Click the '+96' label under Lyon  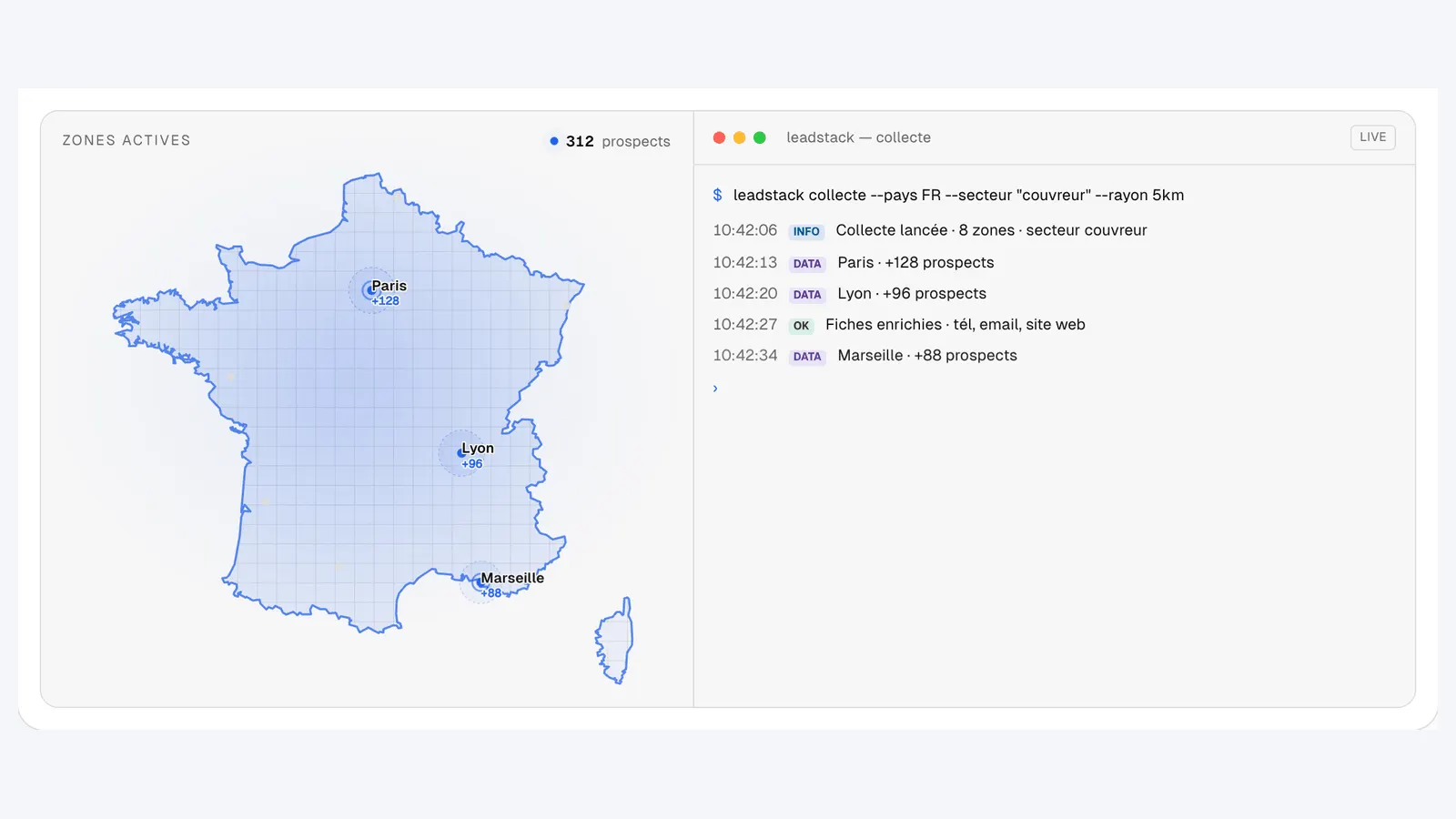pos(472,464)
